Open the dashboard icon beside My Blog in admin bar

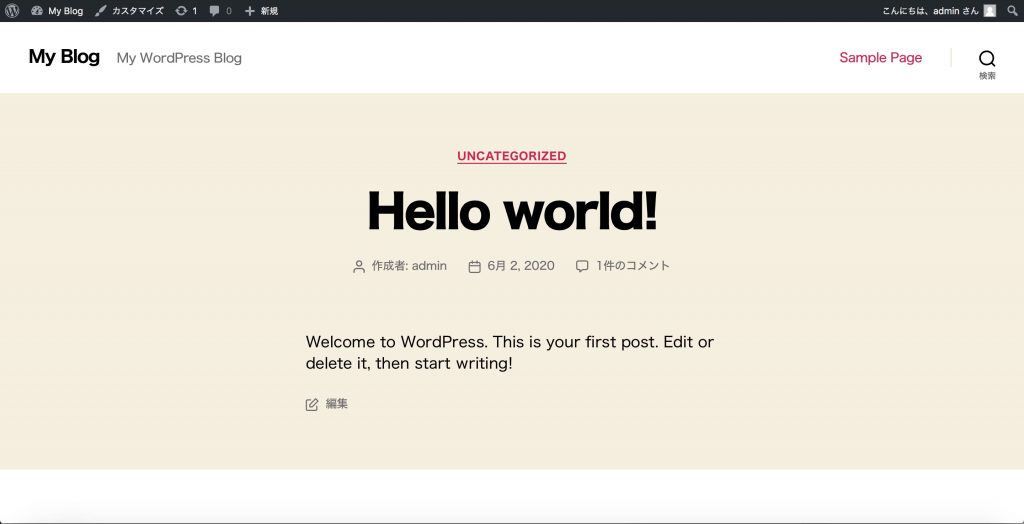click(37, 11)
